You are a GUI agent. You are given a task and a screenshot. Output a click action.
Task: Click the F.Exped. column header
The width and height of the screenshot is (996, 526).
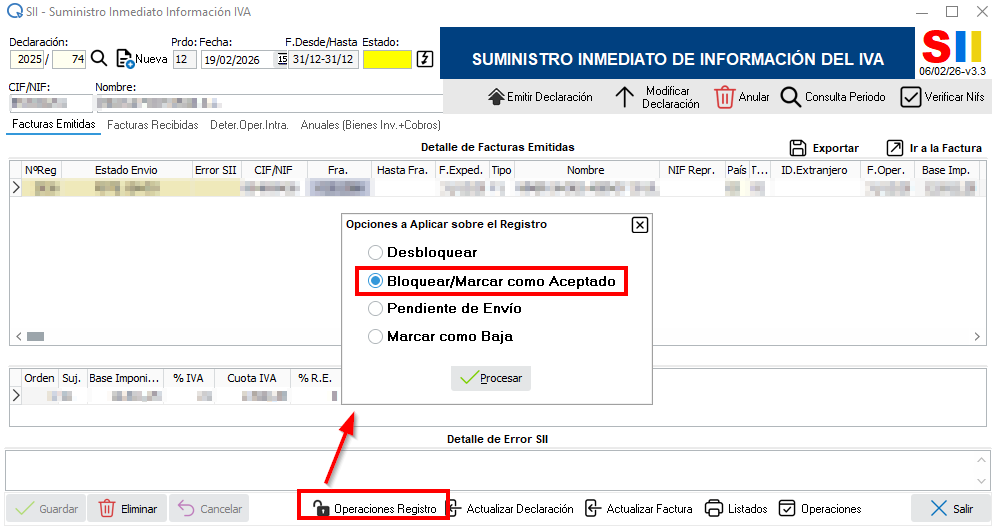click(461, 170)
